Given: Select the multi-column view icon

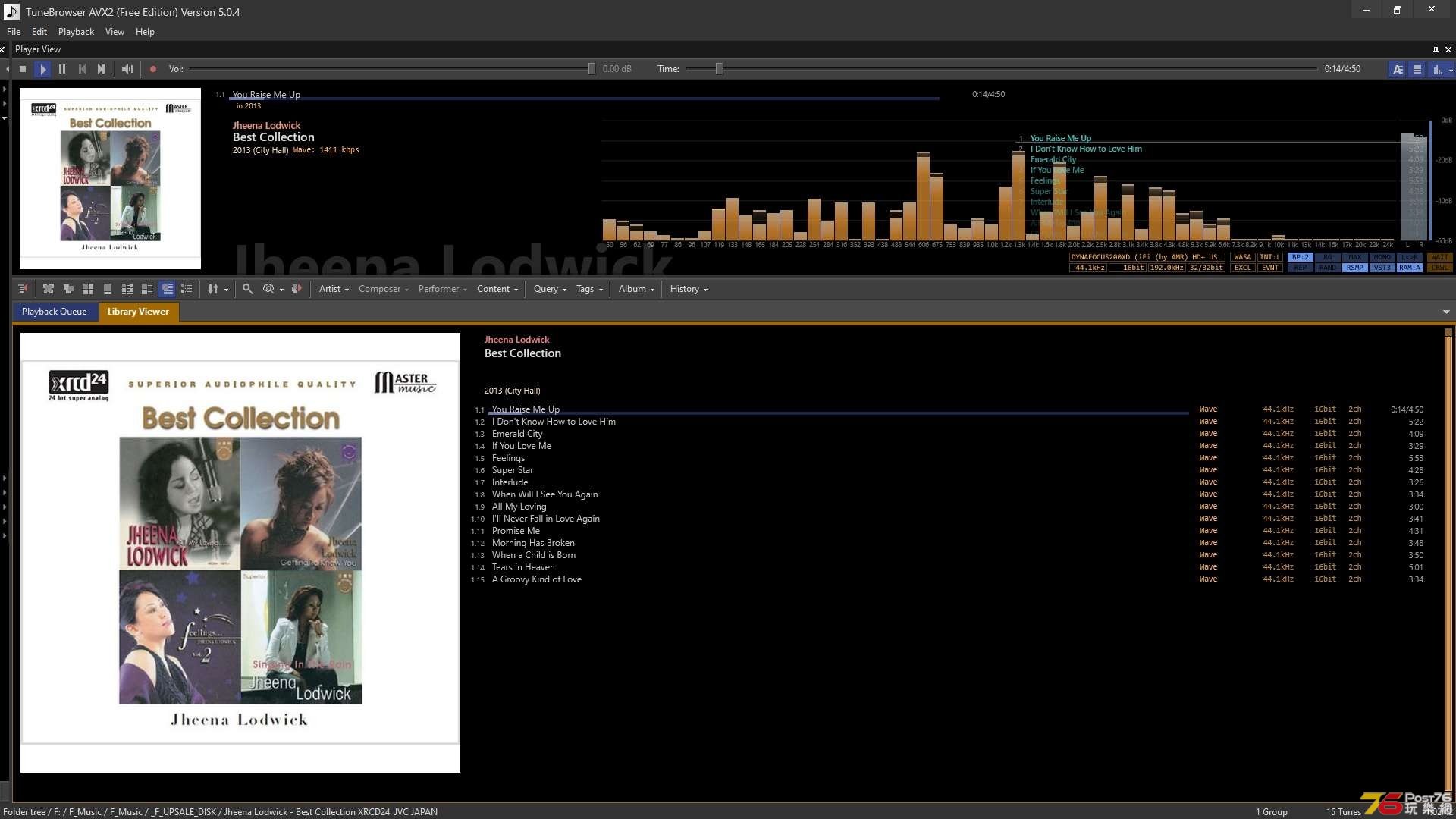Looking at the screenshot, I should pyautogui.click(x=127, y=289).
